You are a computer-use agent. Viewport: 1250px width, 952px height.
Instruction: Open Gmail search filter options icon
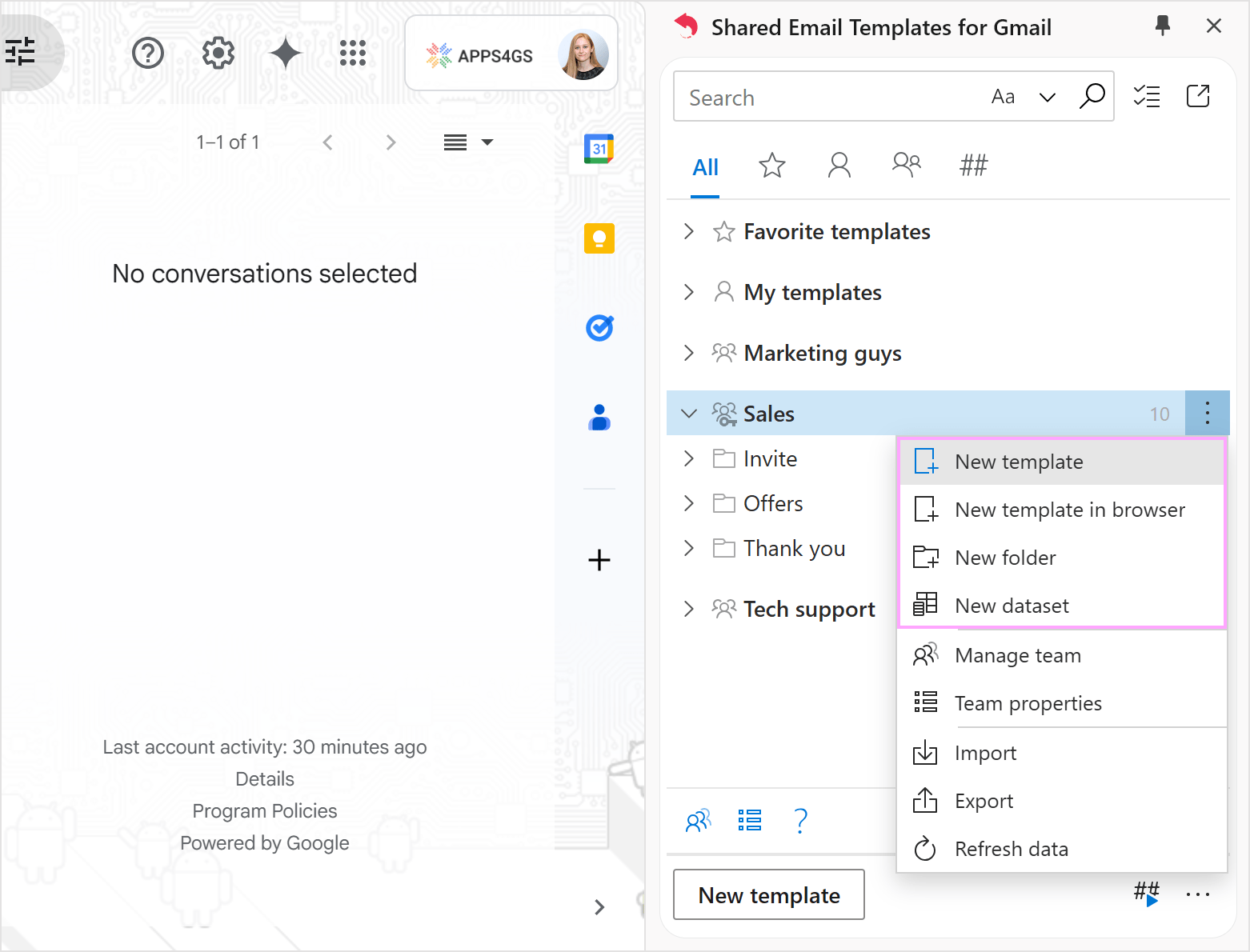click(20, 52)
